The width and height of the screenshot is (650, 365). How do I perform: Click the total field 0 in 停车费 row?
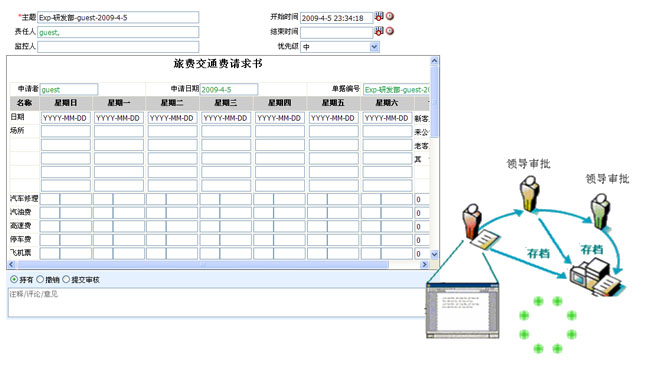pos(422,240)
